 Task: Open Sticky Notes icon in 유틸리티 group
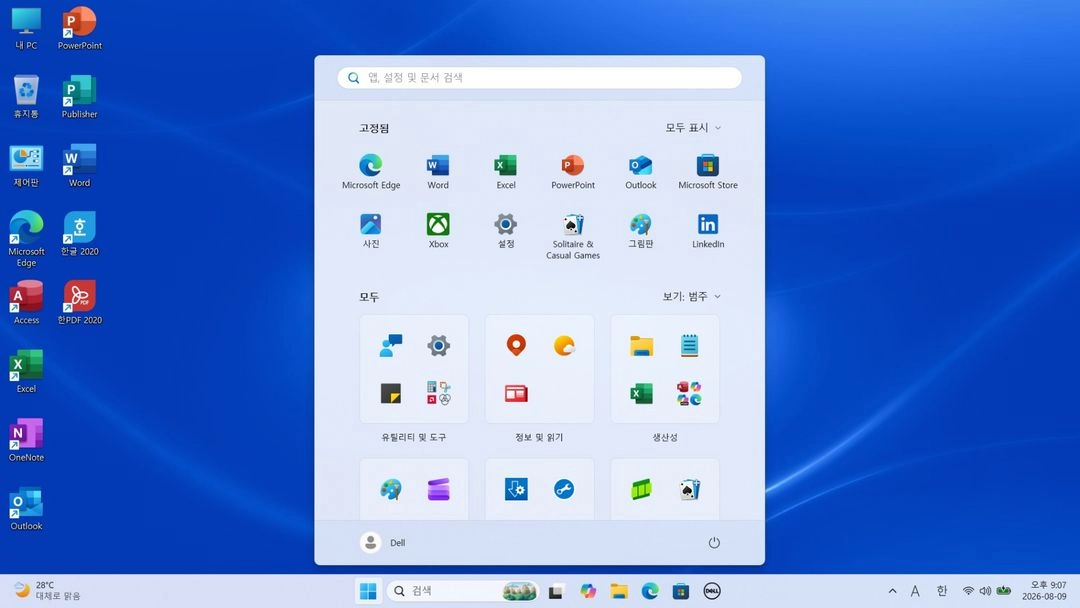[391, 393]
